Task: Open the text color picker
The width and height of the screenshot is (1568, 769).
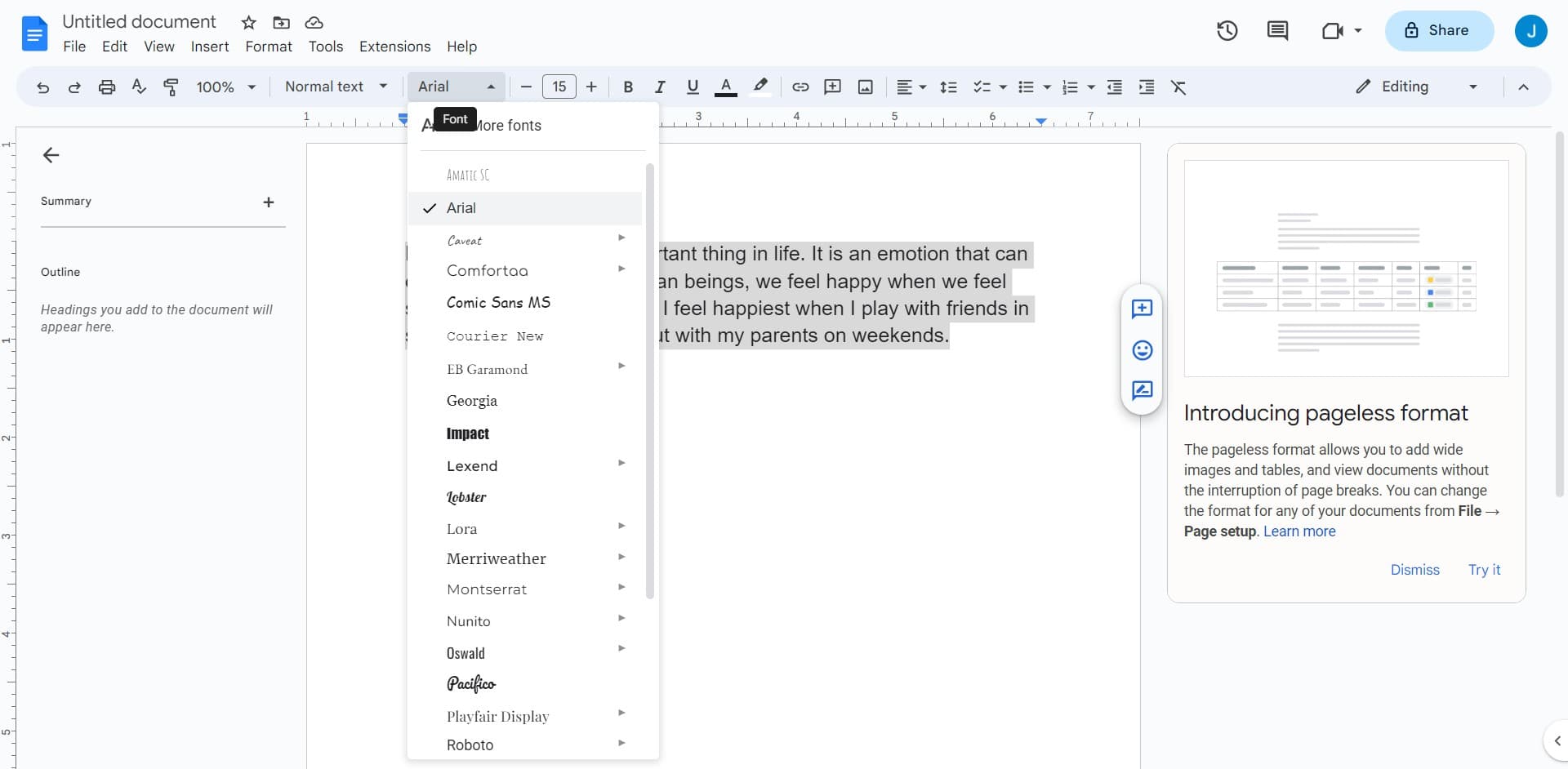Action: 726,87
